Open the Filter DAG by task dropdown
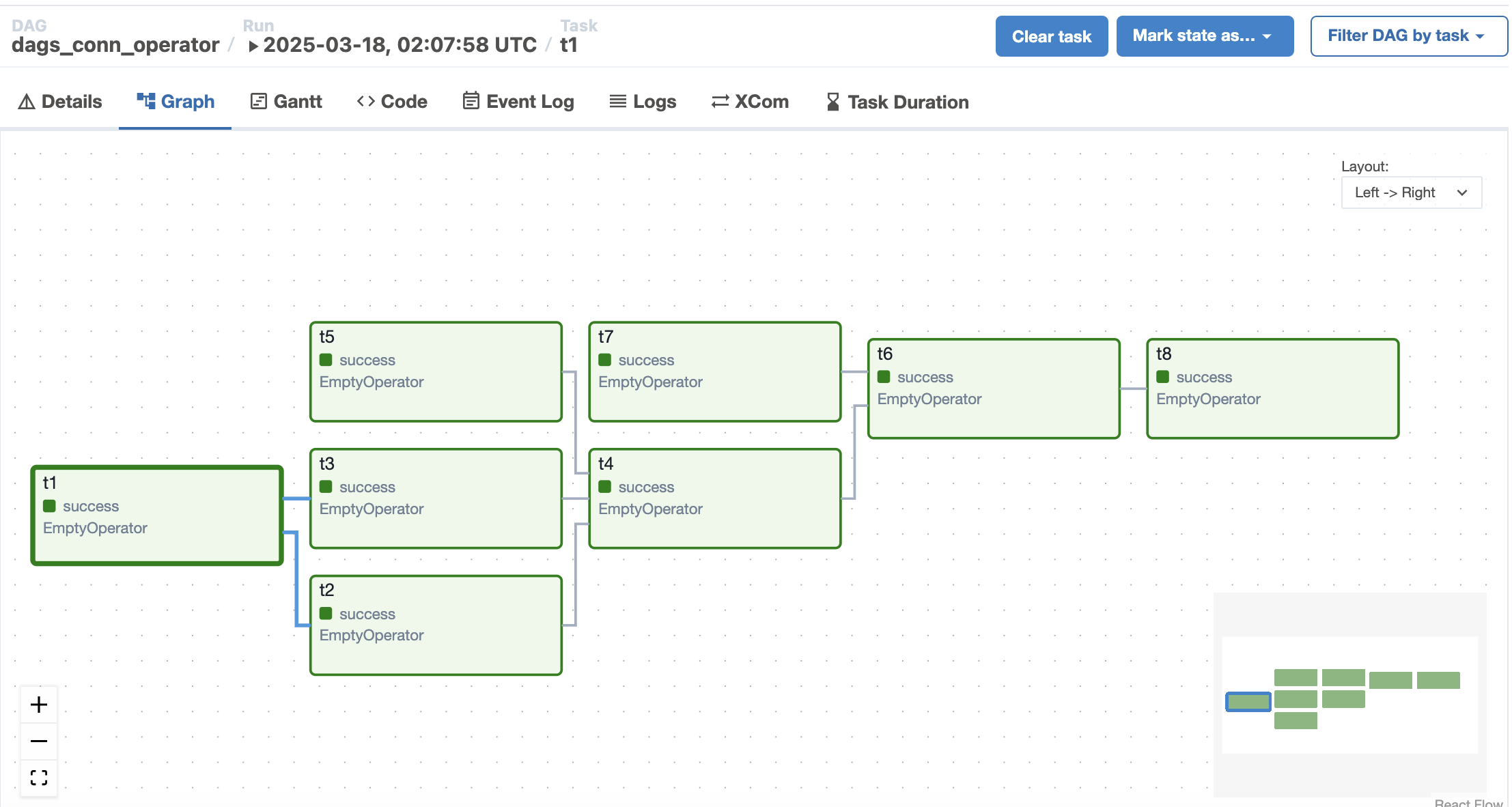1512x807 pixels. [x=1408, y=36]
